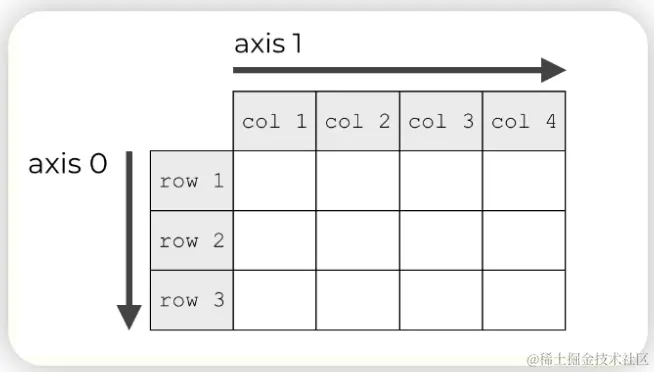The width and height of the screenshot is (654, 372).
Task: Click the axis 0 downward arrow
Action: point(129,241)
